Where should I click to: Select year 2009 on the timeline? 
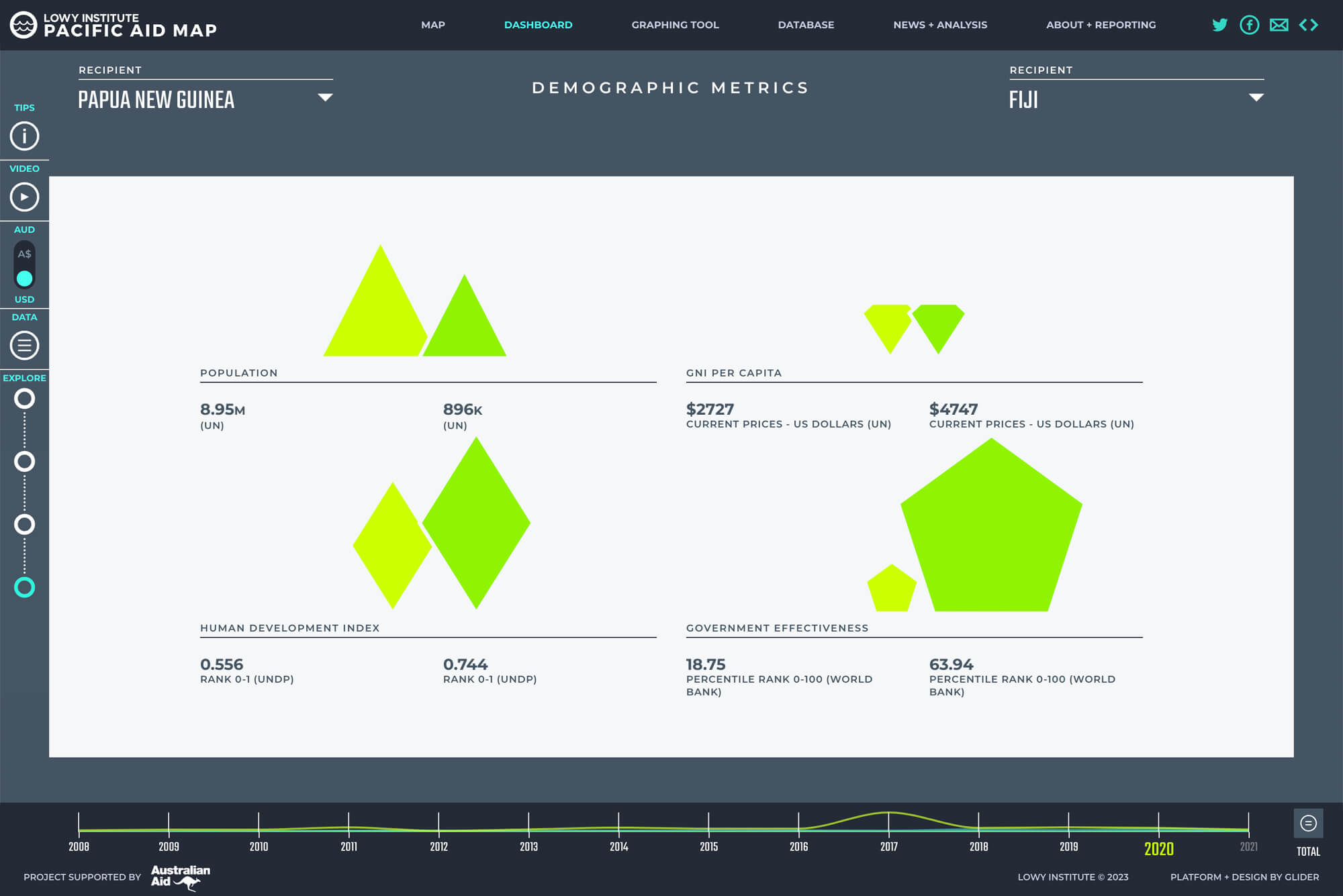(169, 846)
